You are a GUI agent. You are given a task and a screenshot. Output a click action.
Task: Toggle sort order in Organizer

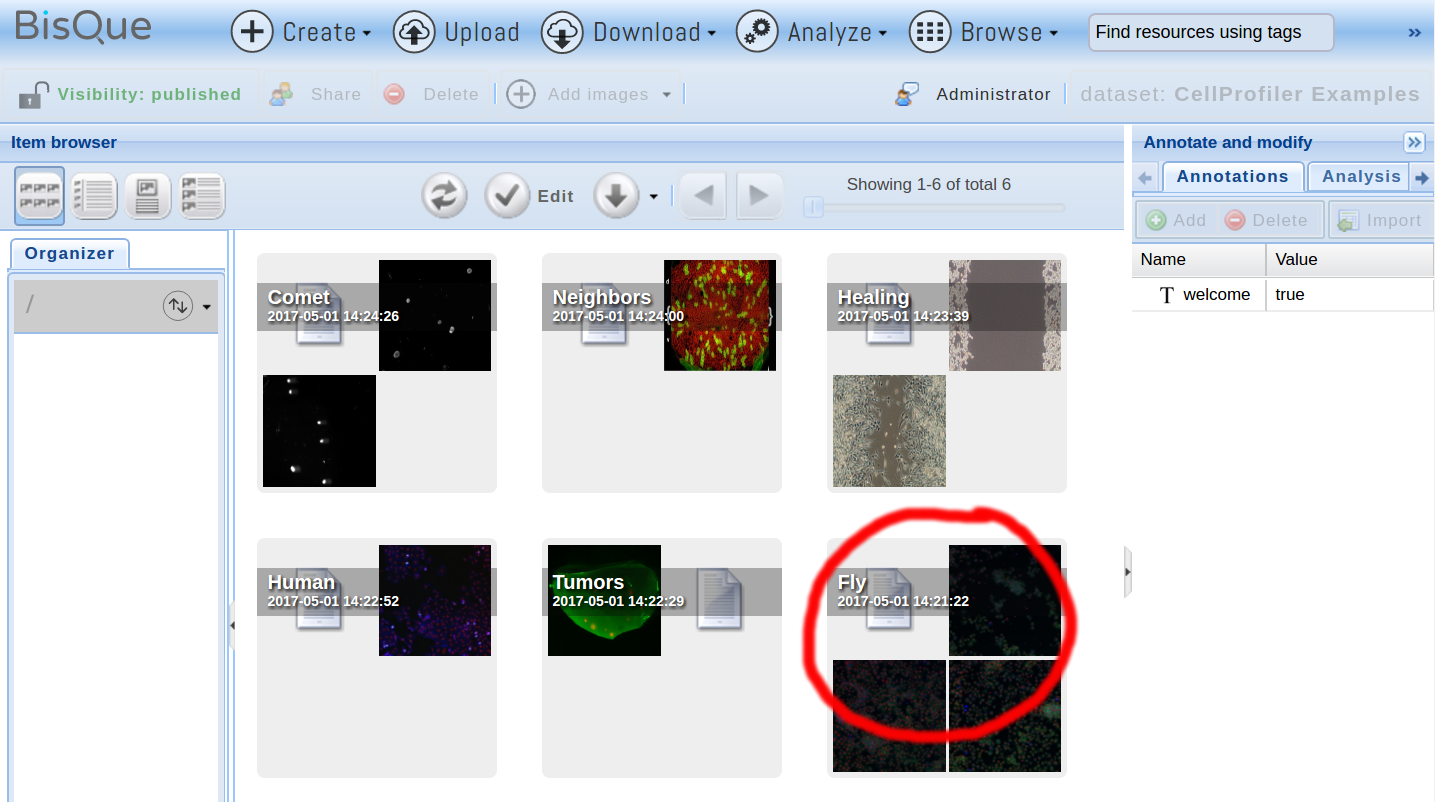178,306
